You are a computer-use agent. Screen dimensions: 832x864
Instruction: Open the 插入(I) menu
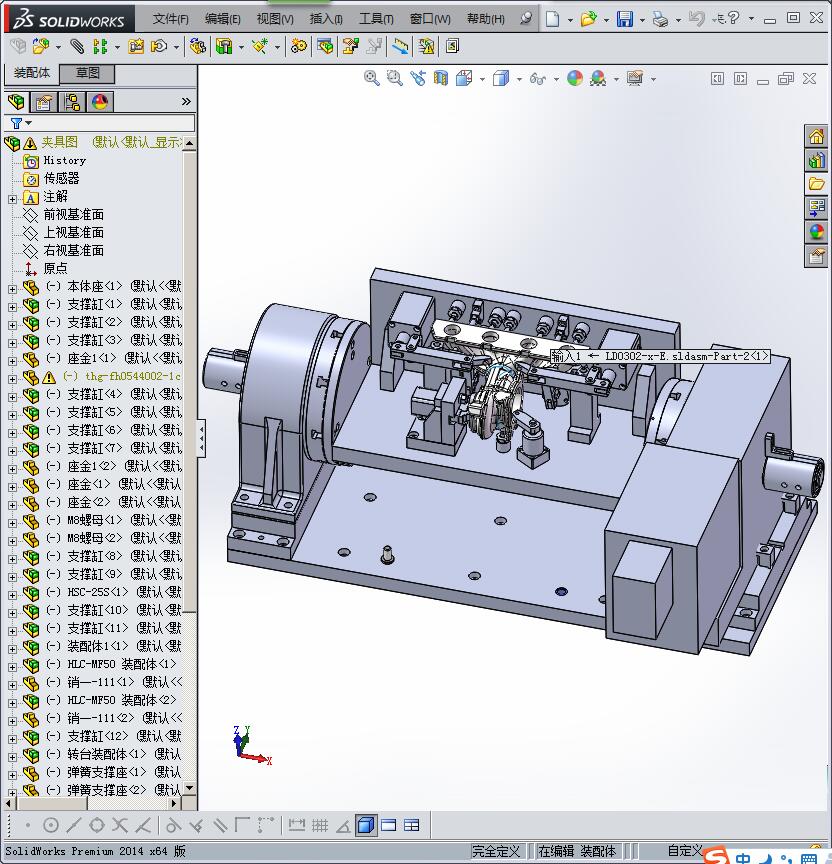pos(326,19)
